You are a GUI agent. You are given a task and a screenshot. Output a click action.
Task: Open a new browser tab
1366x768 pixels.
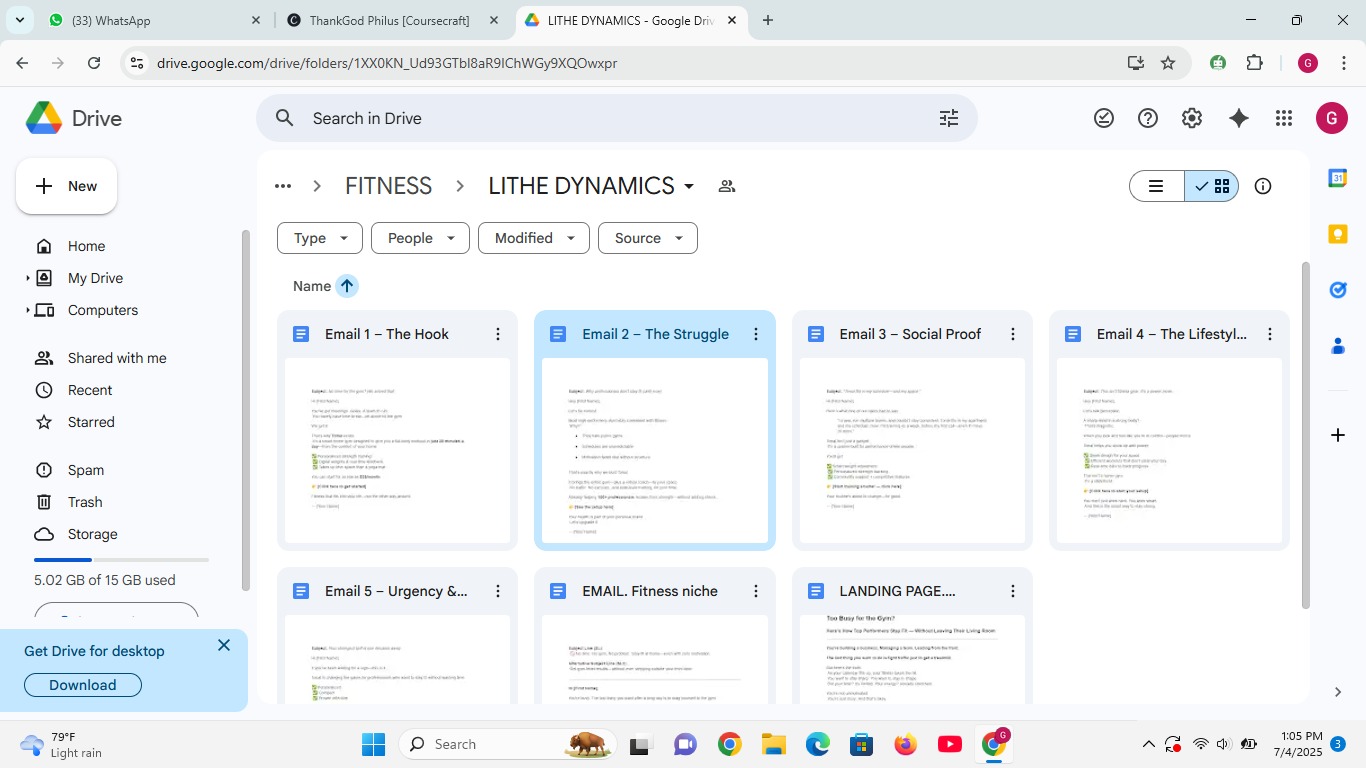point(768,20)
